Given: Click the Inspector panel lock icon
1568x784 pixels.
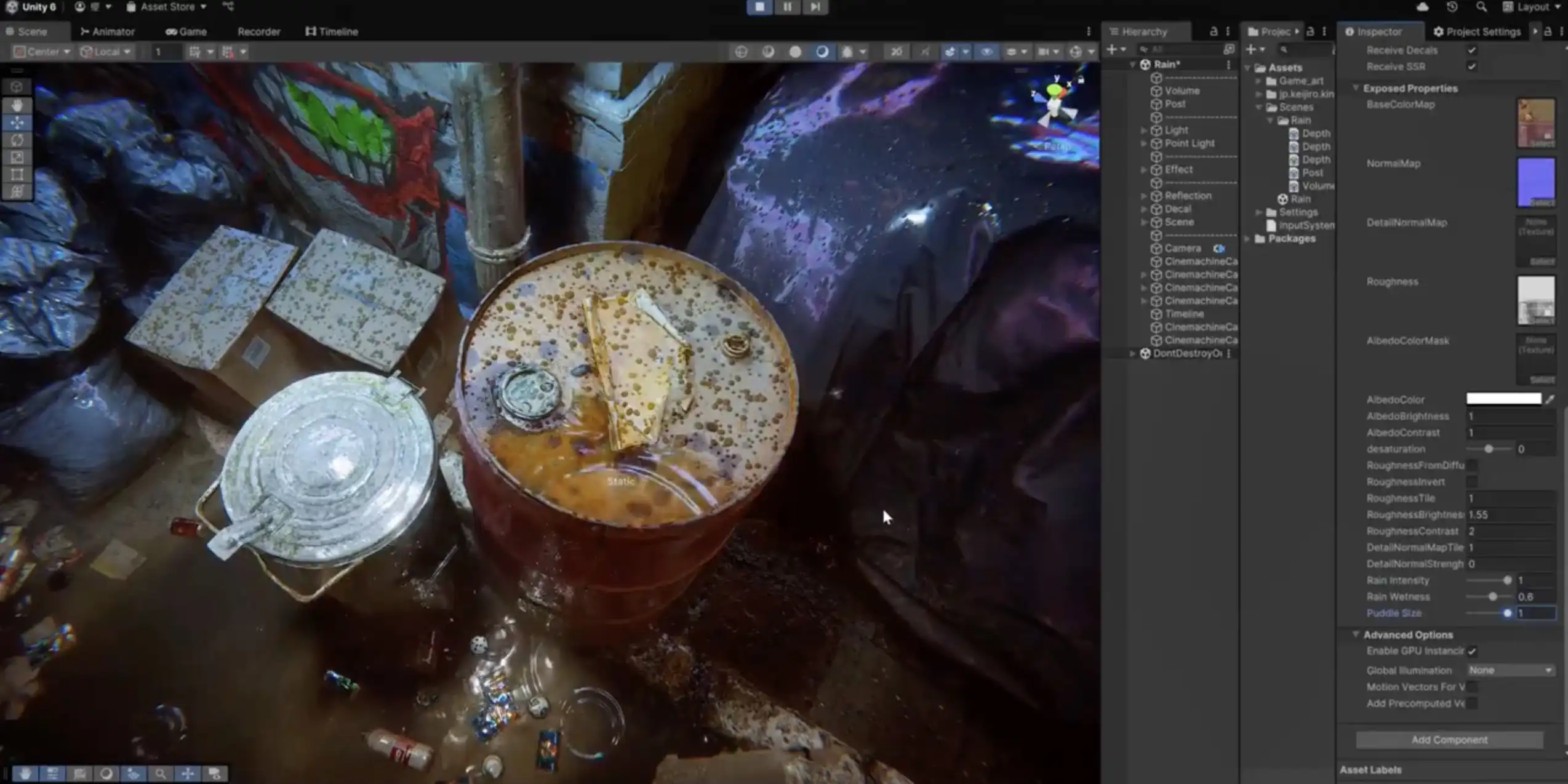Looking at the screenshot, I should 1548,31.
